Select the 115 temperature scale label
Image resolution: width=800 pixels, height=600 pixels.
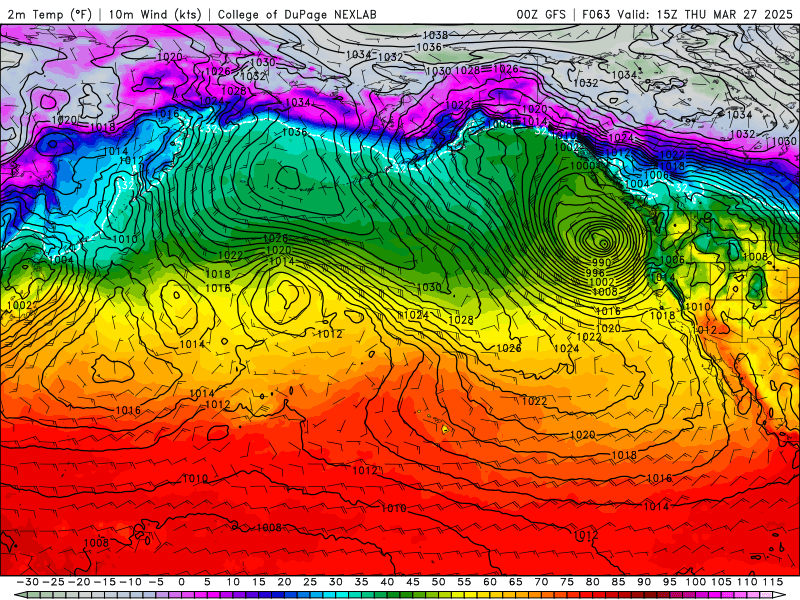point(772,582)
